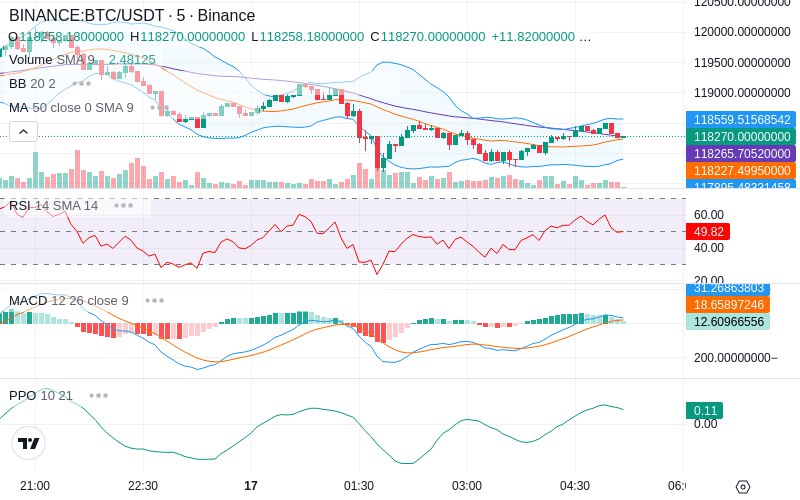Click the 119000.00000000 price axis label
This screenshot has width=800, height=500.
point(742,93)
